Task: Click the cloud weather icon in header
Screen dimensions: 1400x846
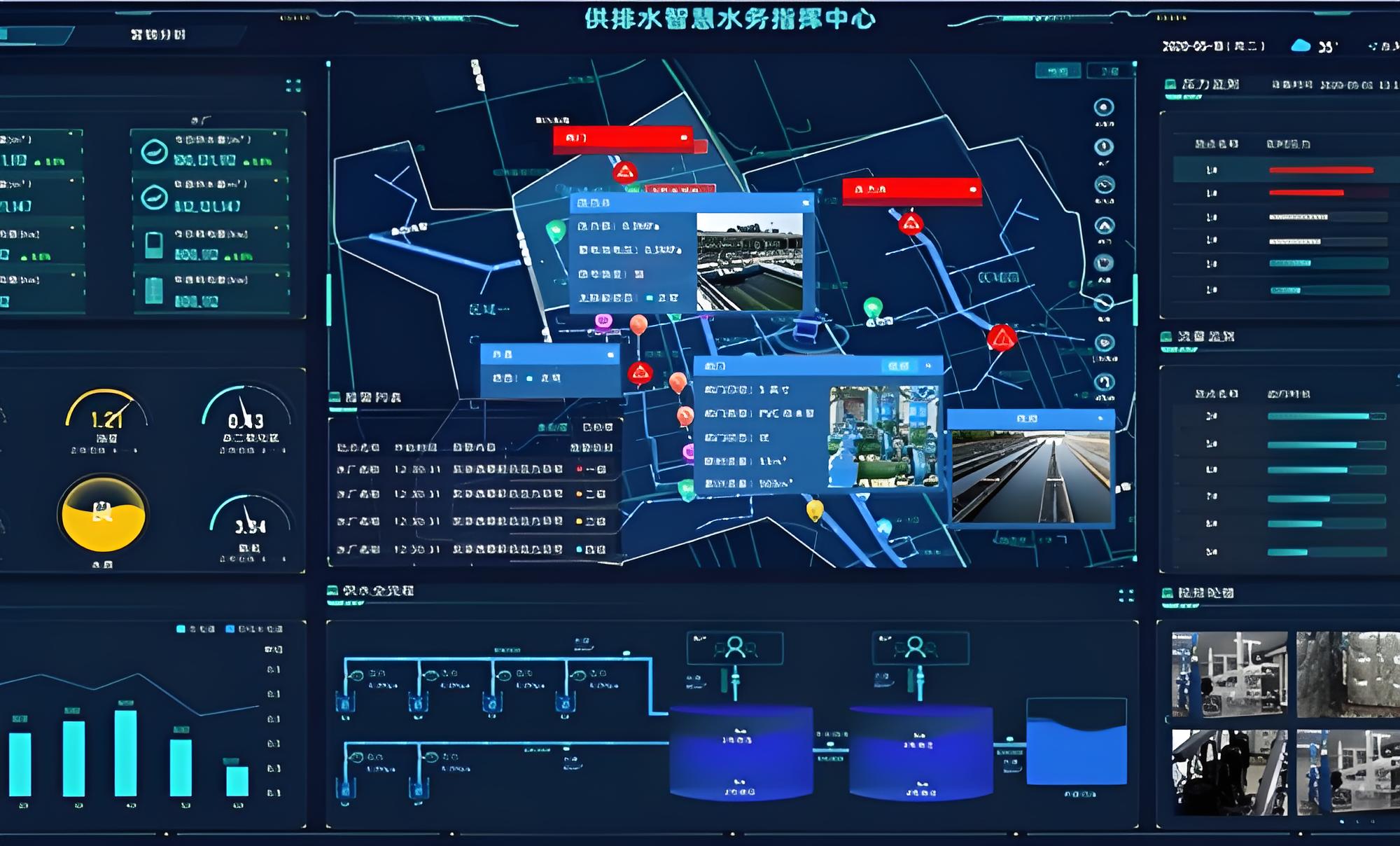Action: tap(1300, 46)
